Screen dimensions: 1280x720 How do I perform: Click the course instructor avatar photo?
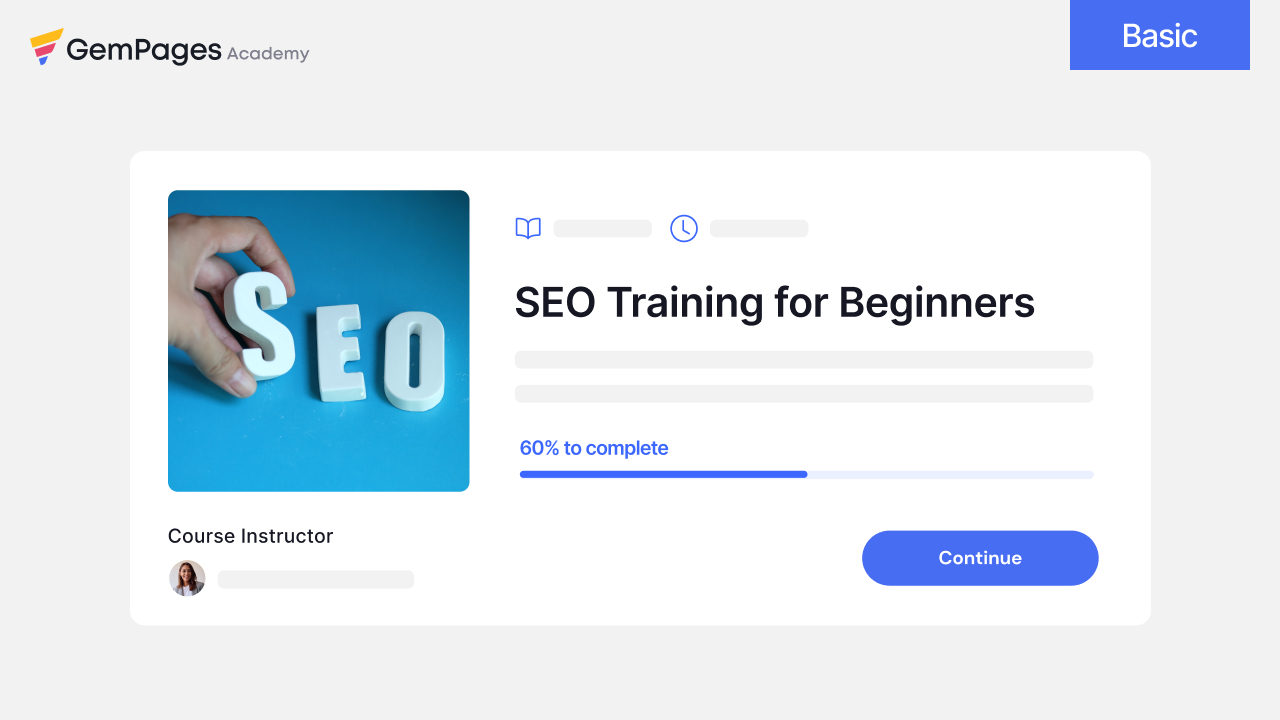click(x=187, y=579)
